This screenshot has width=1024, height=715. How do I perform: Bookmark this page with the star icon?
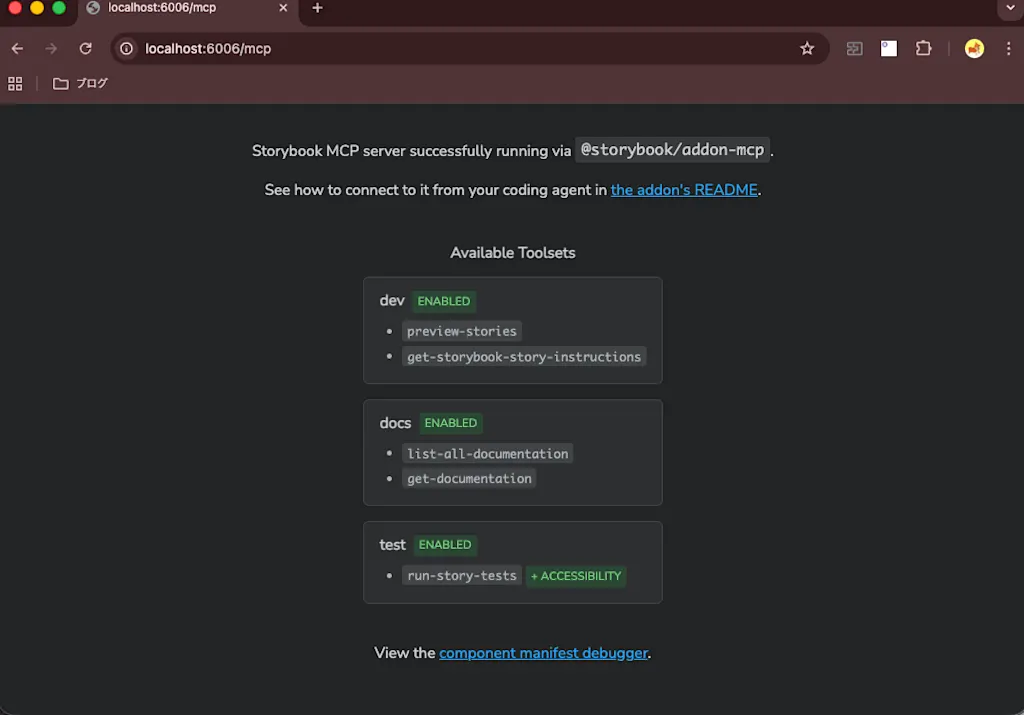pyautogui.click(x=807, y=48)
